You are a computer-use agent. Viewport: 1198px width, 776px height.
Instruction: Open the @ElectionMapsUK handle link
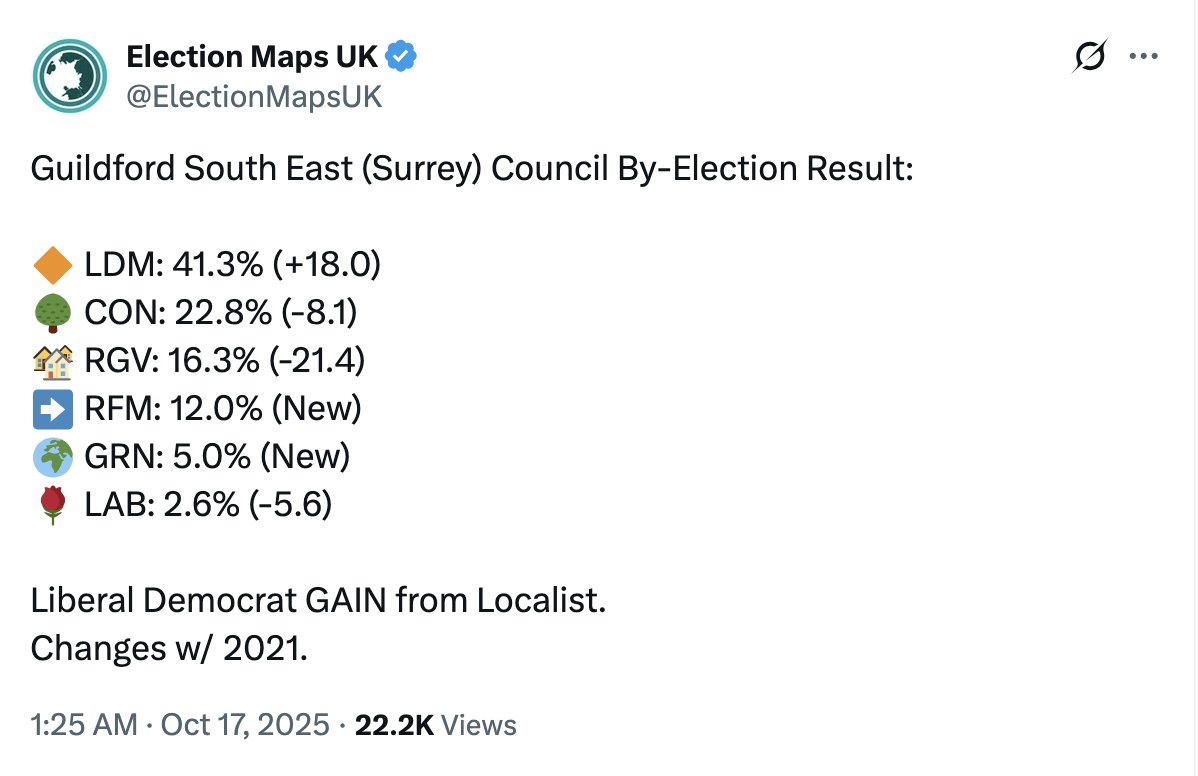(254, 97)
